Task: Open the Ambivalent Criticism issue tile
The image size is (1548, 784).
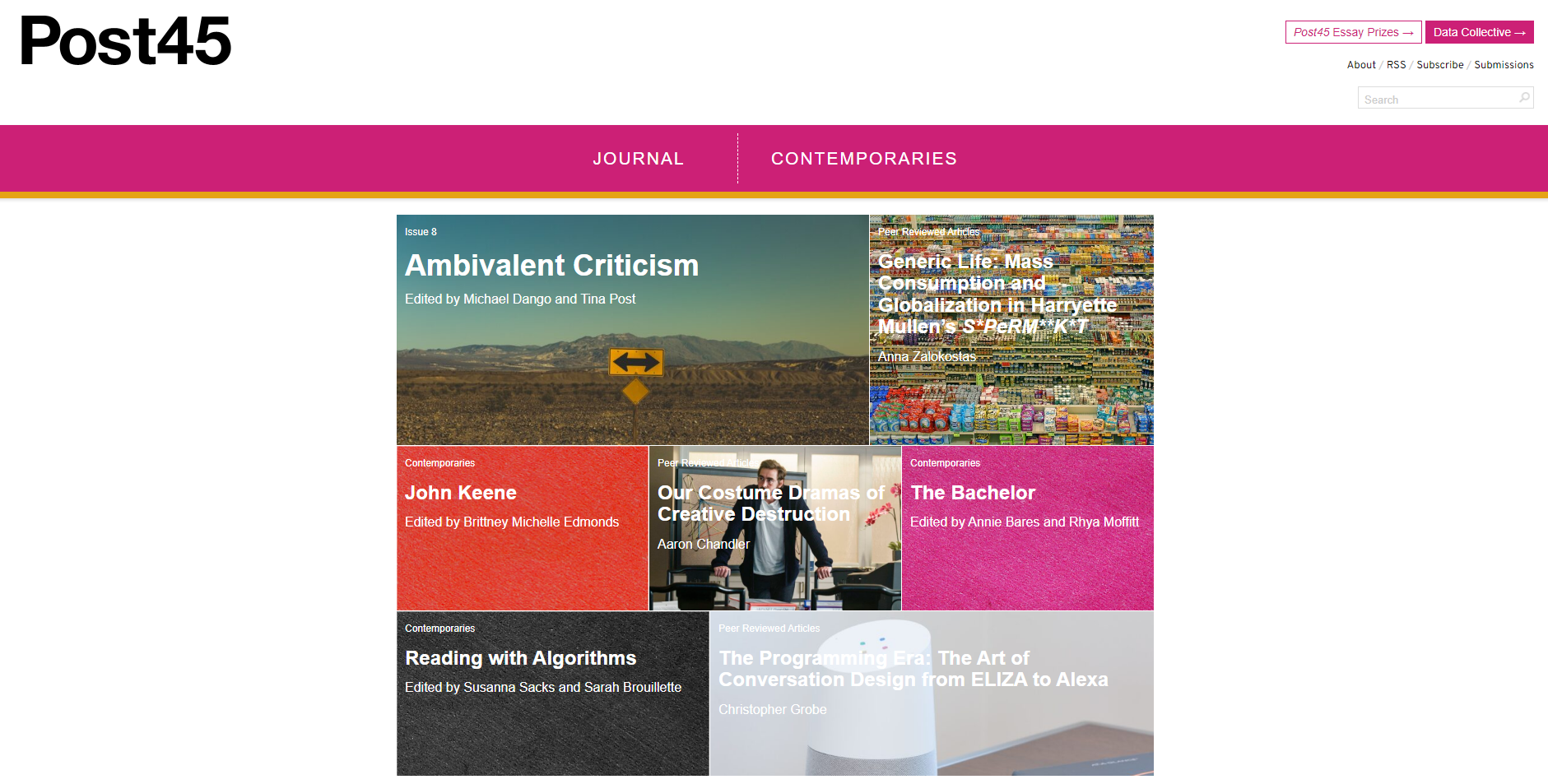Action: click(633, 330)
